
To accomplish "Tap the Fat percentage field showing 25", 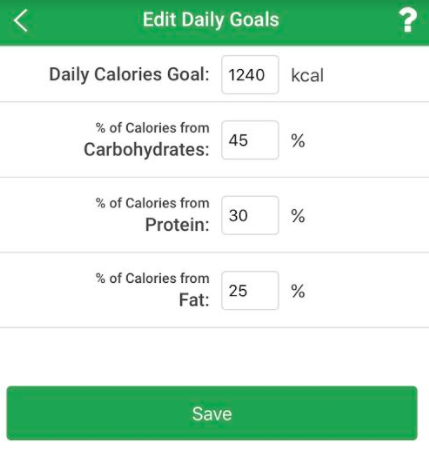I will [250, 291].
